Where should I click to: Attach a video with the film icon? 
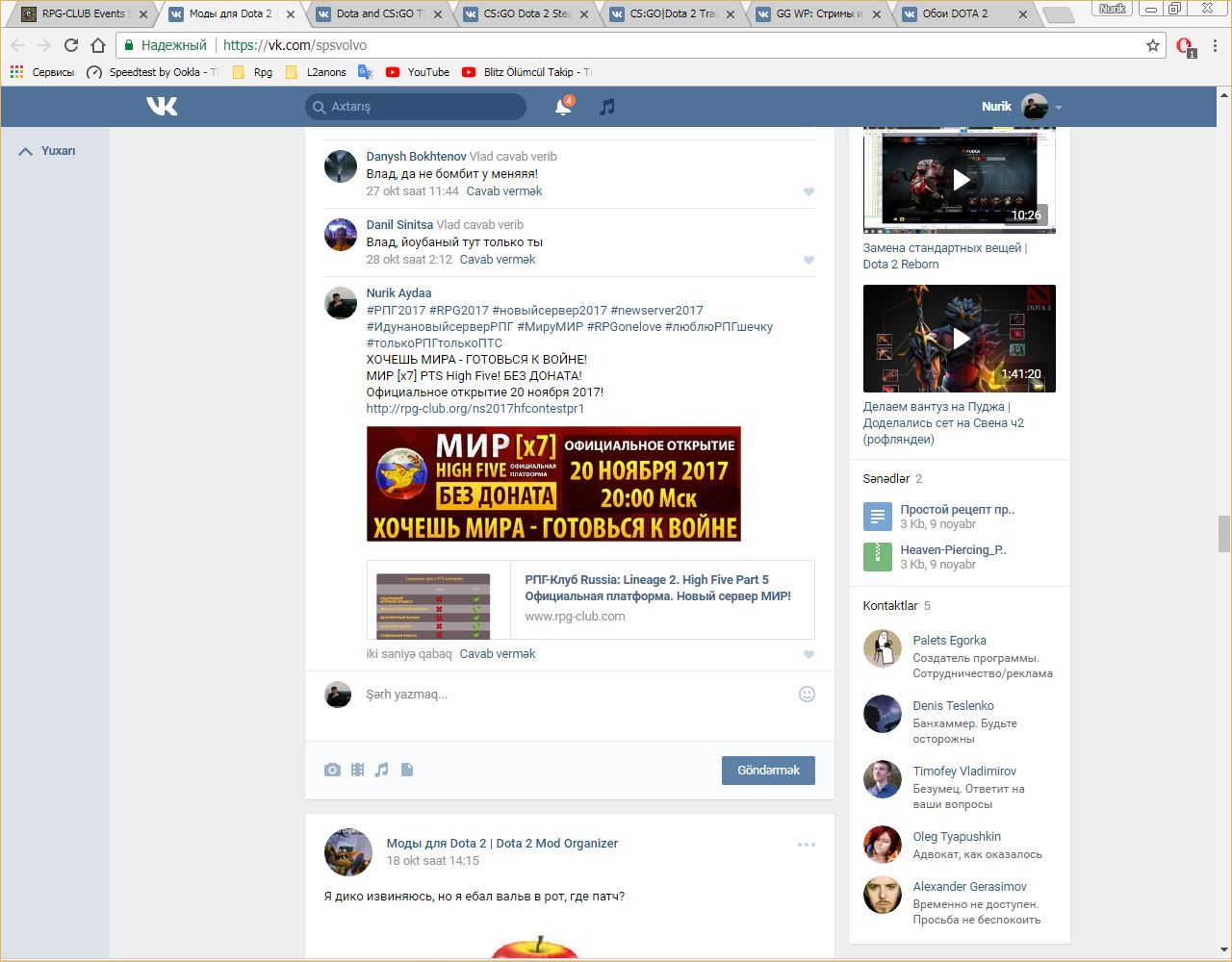coord(357,770)
